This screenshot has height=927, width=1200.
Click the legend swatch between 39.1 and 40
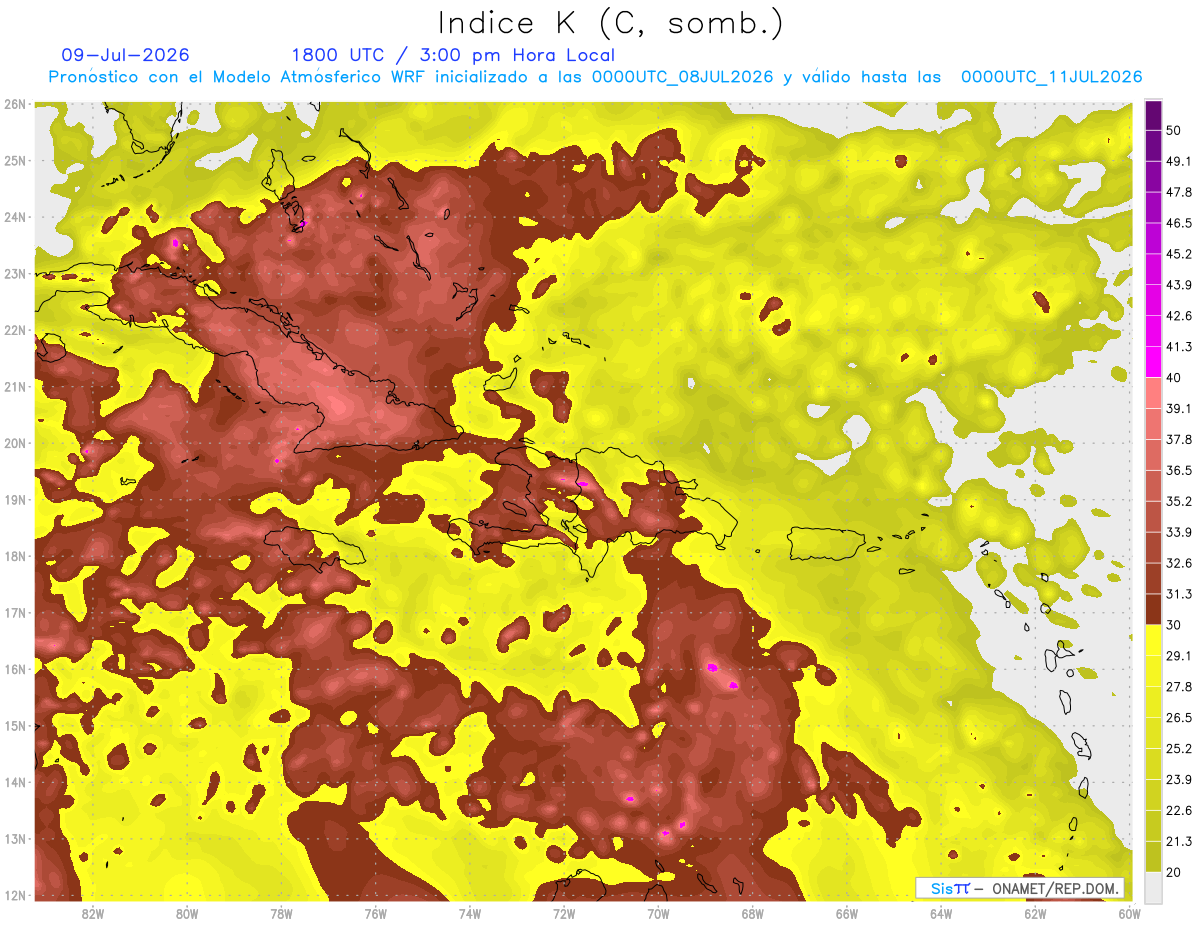tap(1153, 393)
